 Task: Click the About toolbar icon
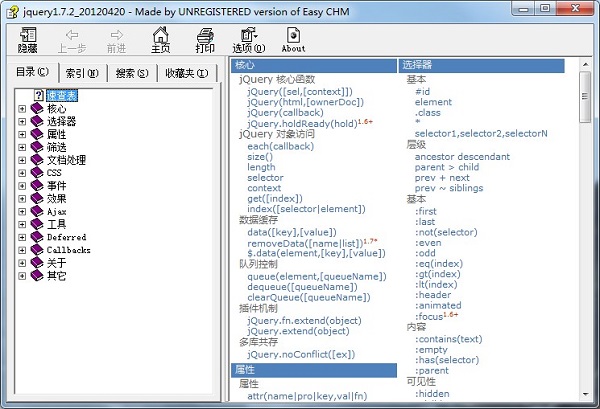pos(293,35)
